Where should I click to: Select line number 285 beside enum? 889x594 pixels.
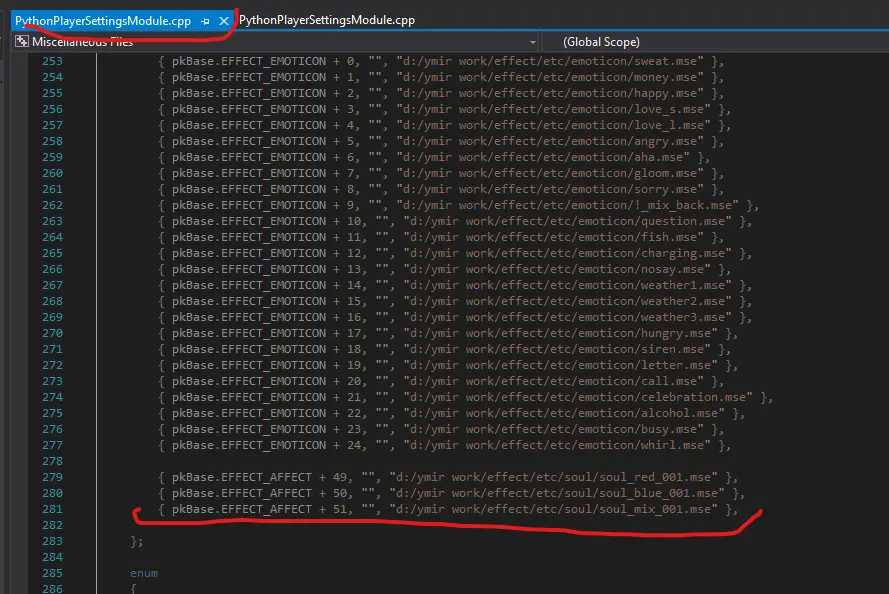[49, 573]
